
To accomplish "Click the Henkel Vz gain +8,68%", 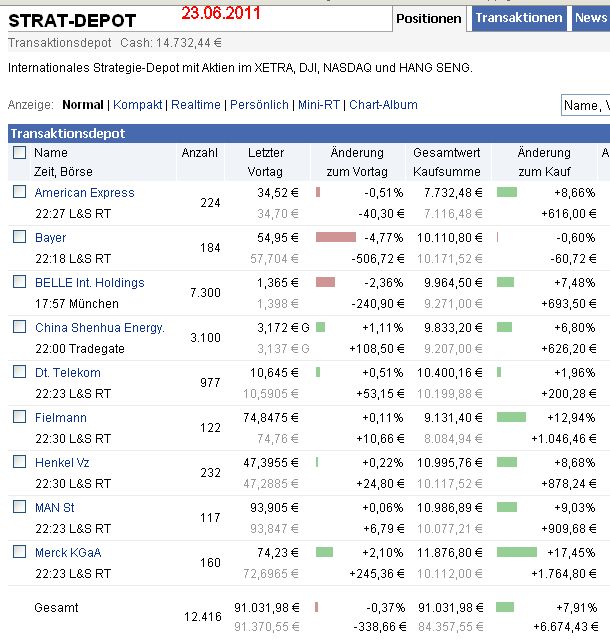I will tap(575, 462).
